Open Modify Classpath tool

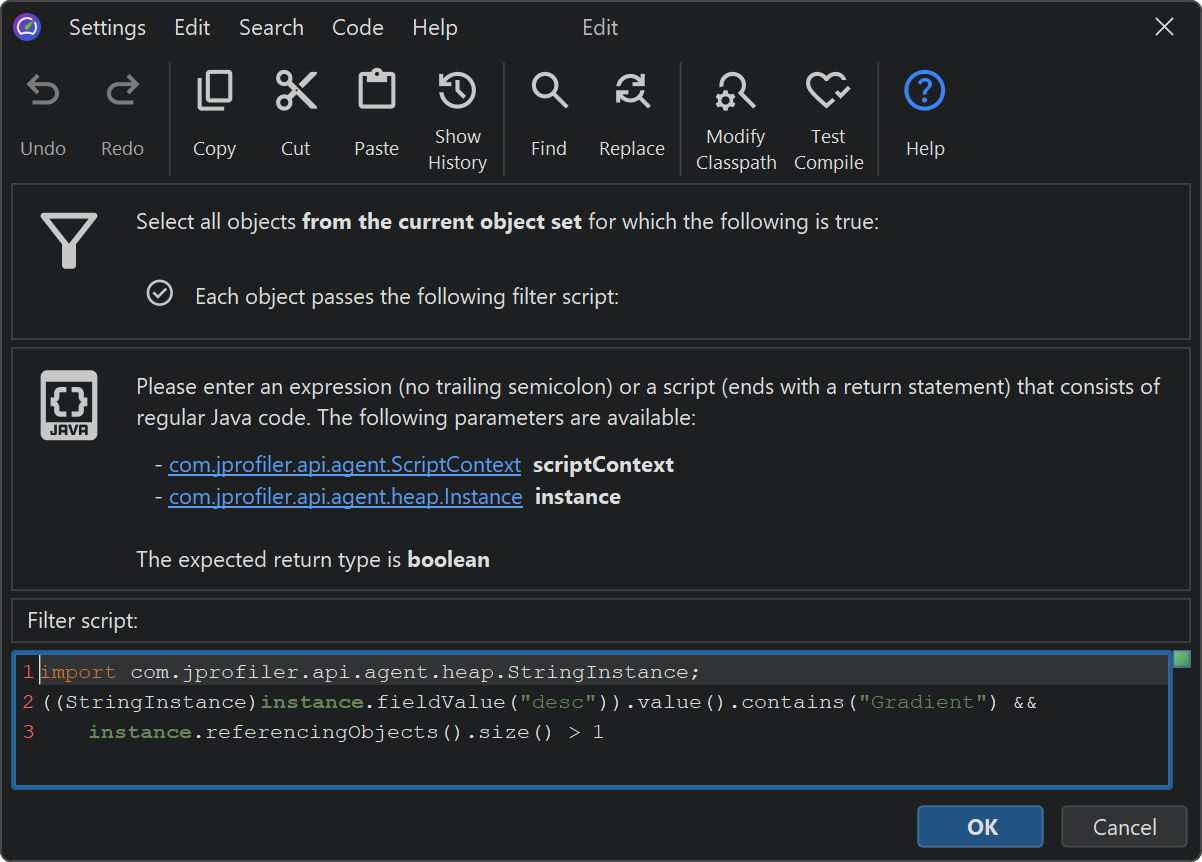(x=736, y=92)
